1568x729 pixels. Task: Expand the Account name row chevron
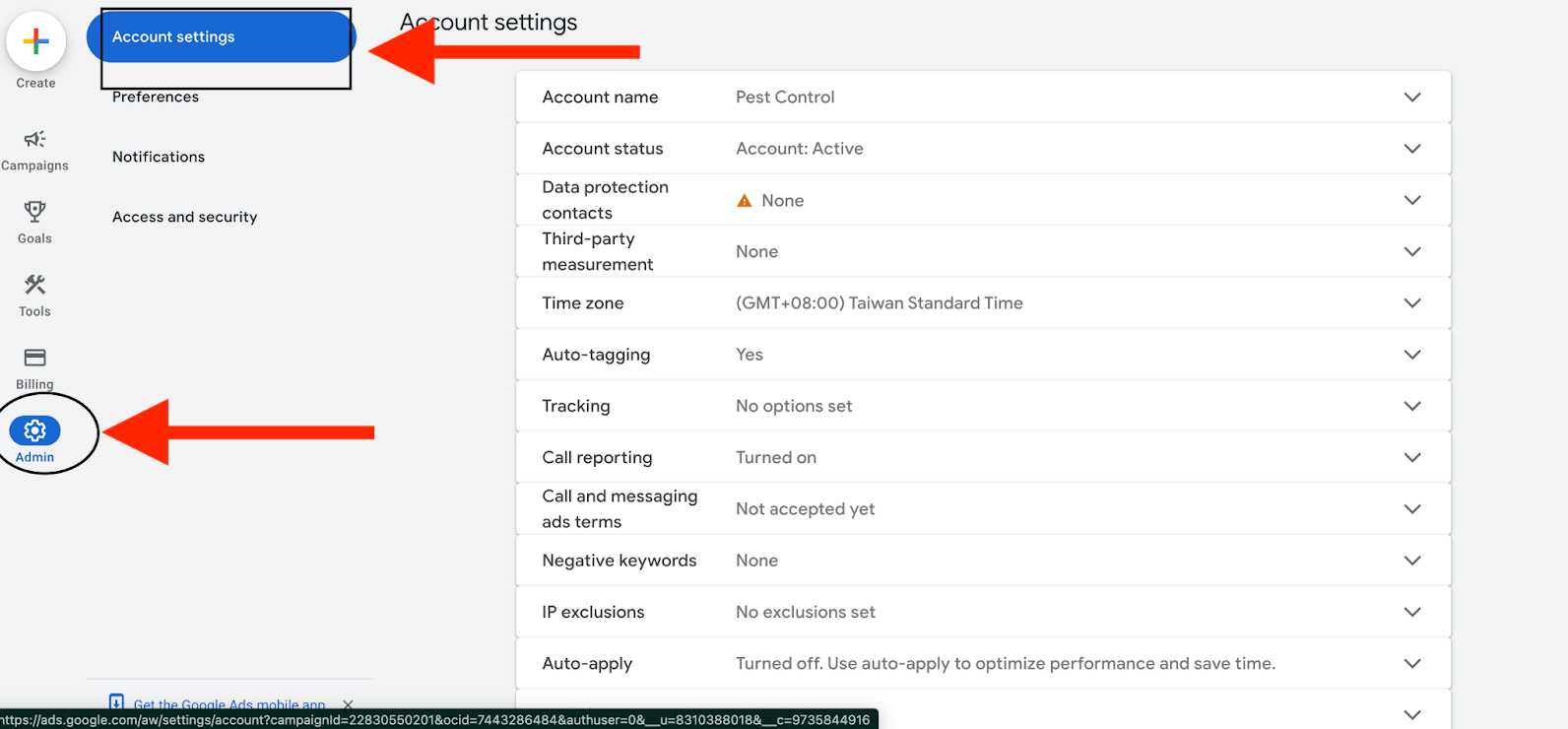coord(1412,97)
